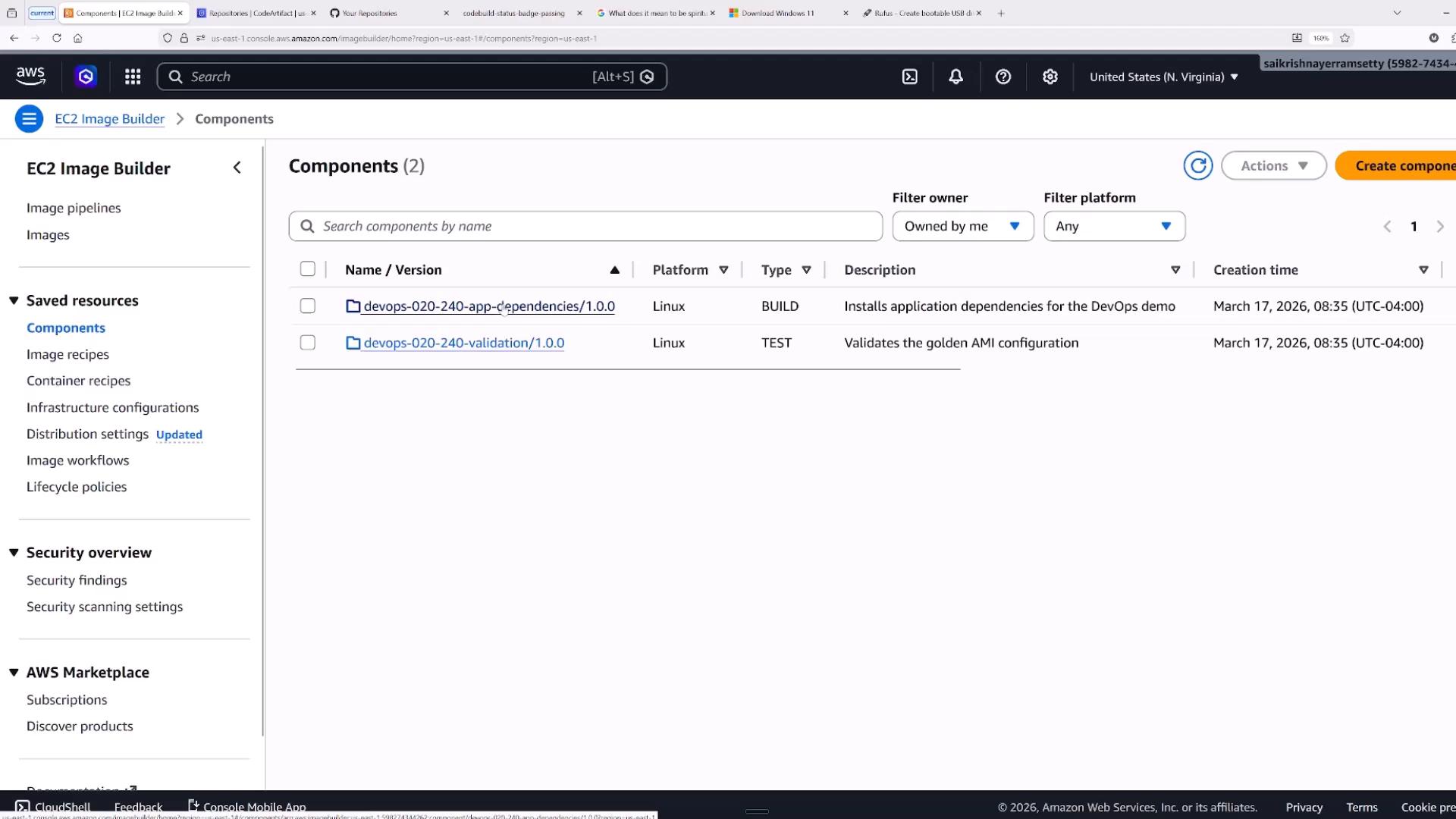Go to EC2 Image Builder breadcrumb

point(109,119)
